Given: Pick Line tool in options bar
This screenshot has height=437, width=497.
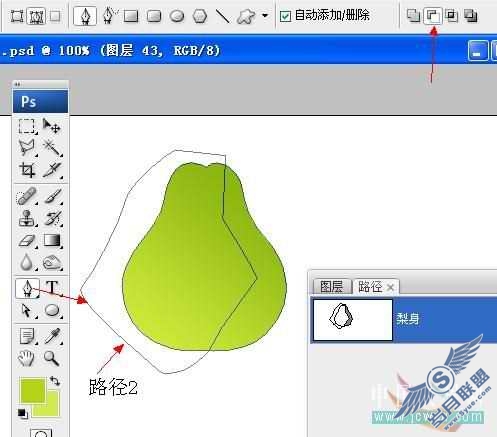Looking at the screenshot, I should tap(223, 16).
